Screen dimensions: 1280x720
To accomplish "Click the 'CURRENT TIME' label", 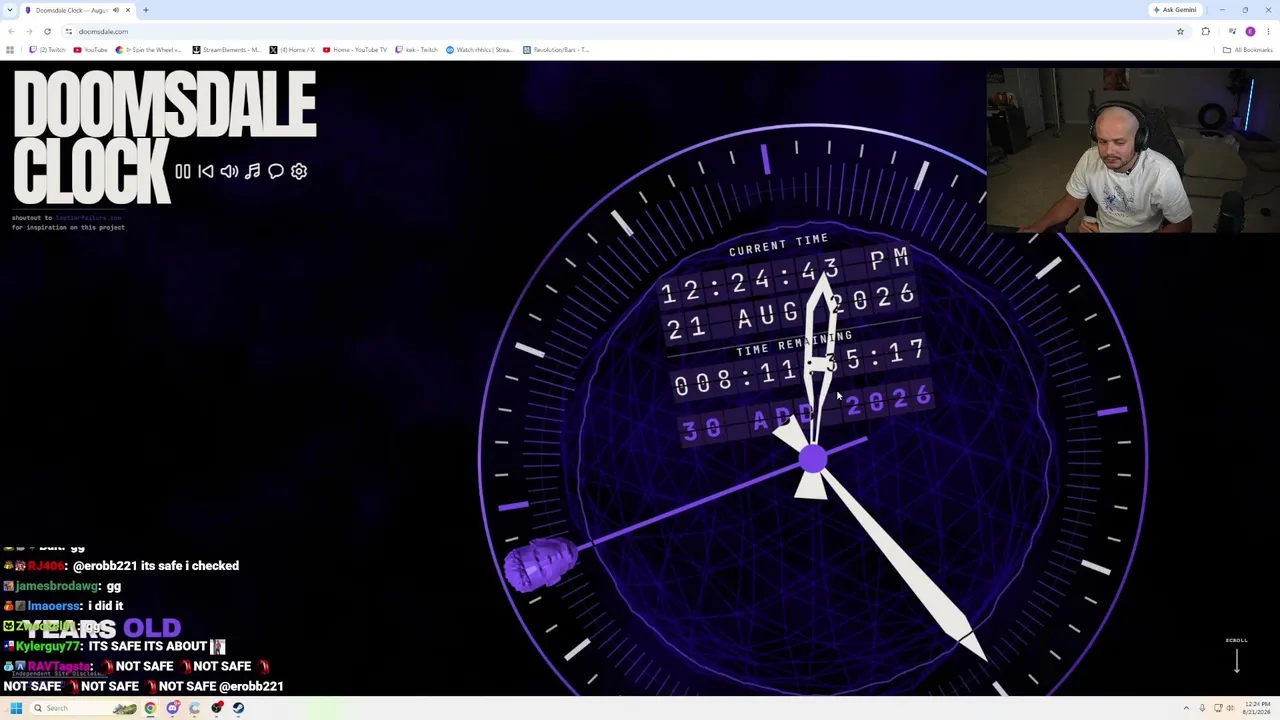I will coord(778,245).
